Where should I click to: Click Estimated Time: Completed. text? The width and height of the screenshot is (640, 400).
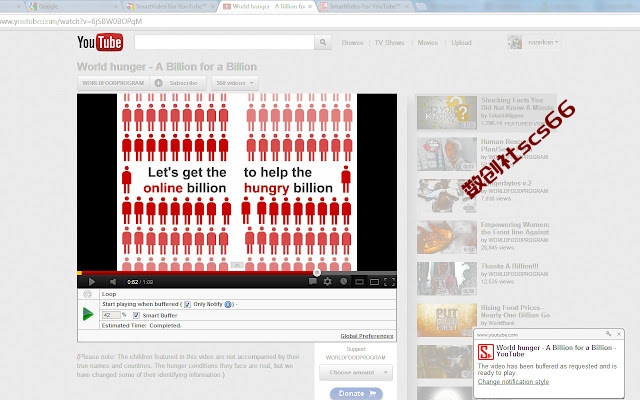point(141,325)
